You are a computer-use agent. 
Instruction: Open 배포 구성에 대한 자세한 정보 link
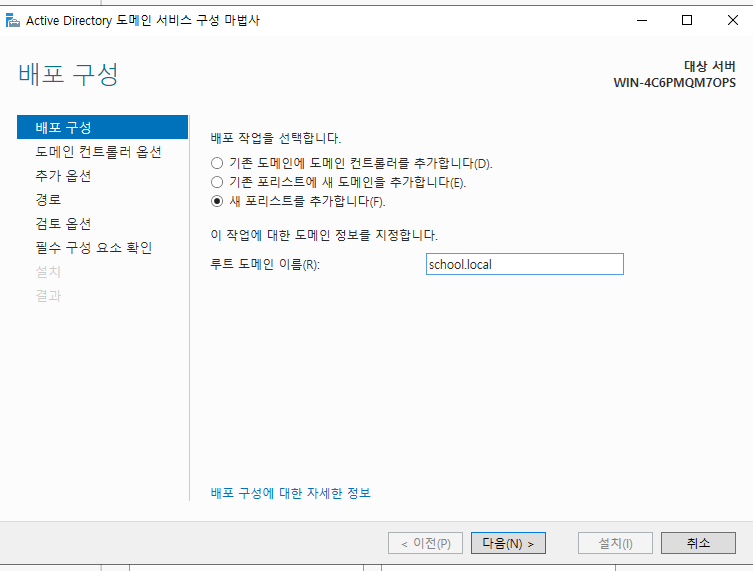tap(291, 493)
